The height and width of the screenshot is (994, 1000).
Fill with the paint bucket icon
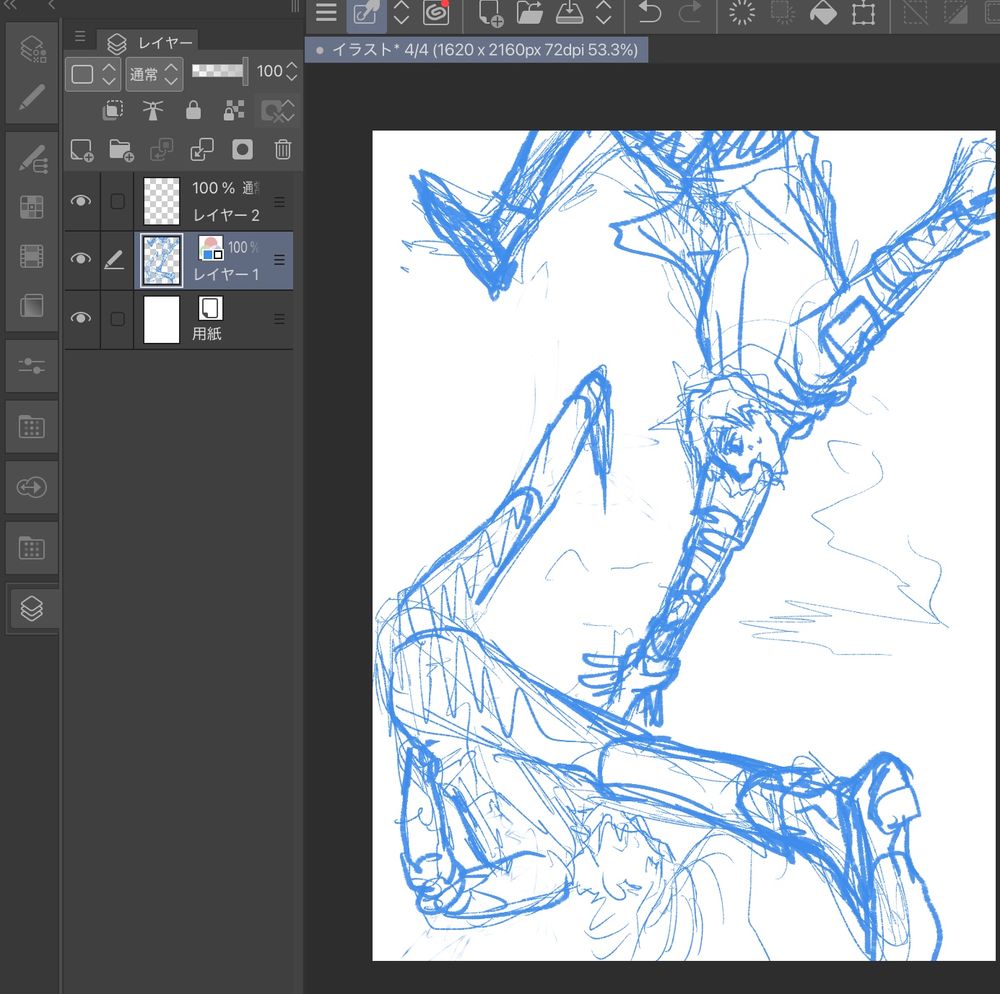823,12
